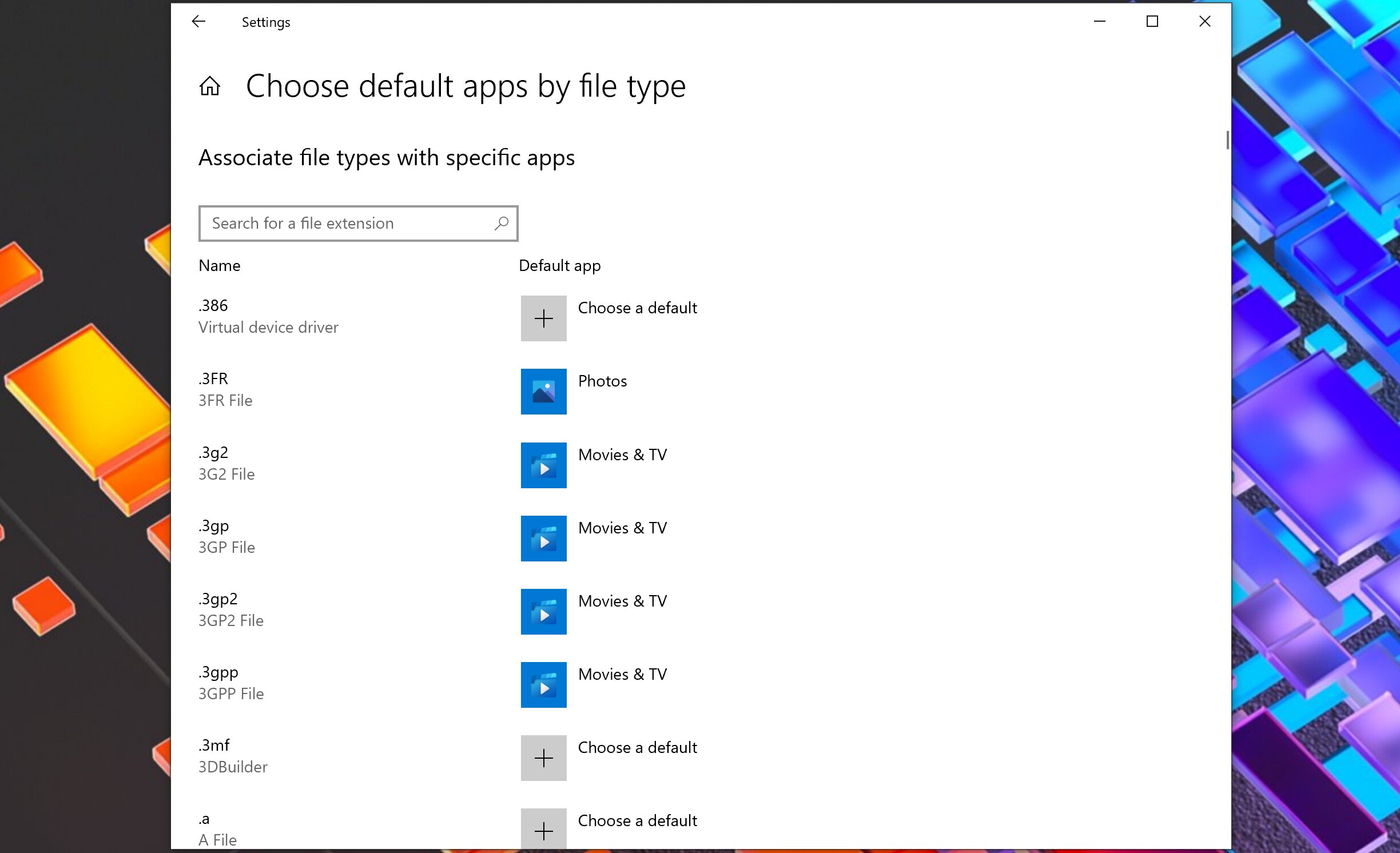Viewport: 1400px width, 853px height.
Task: Choose a default plus icon for .386
Action: tap(543, 318)
